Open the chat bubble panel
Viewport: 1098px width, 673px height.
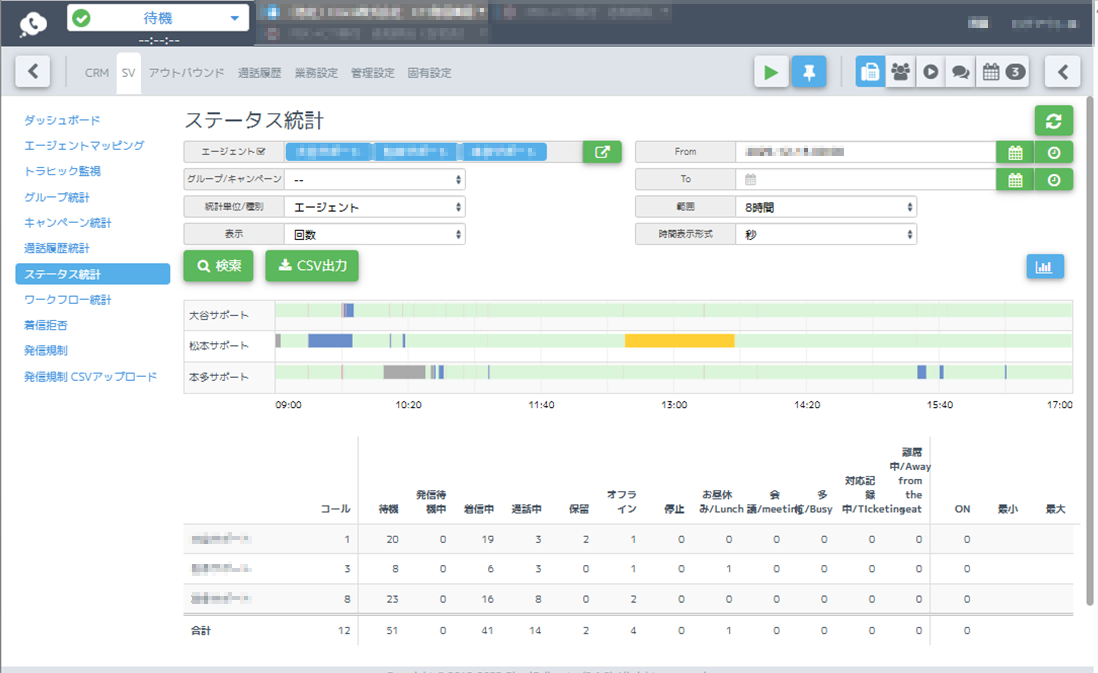pos(958,71)
